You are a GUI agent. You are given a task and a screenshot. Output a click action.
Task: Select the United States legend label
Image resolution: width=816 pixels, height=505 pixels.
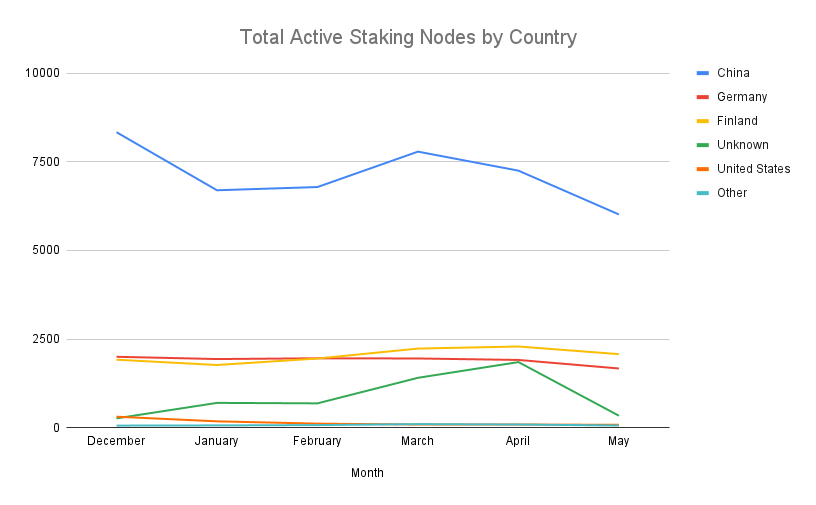[753, 169]
